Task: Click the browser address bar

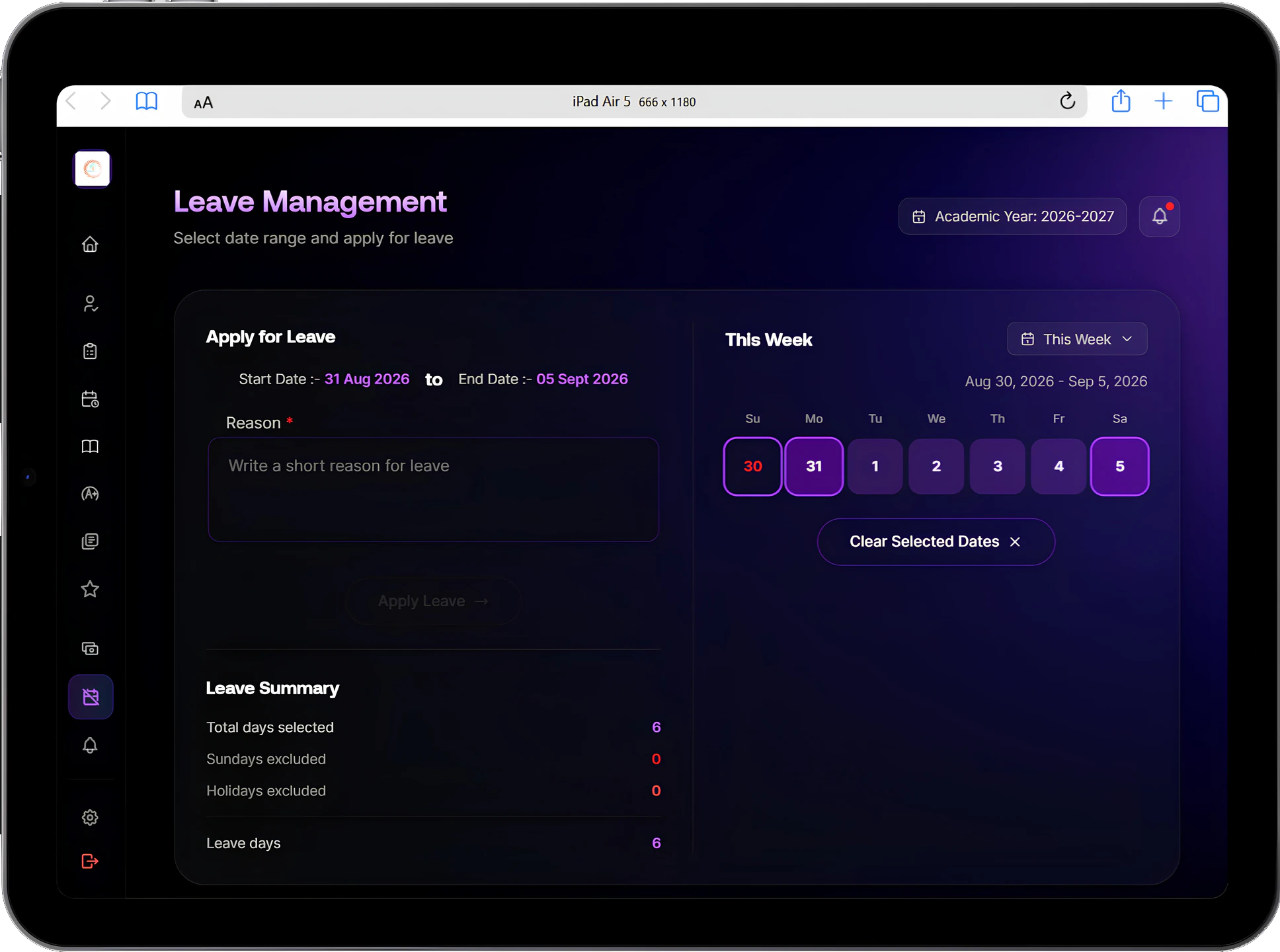Action: (x=634, y=102)
